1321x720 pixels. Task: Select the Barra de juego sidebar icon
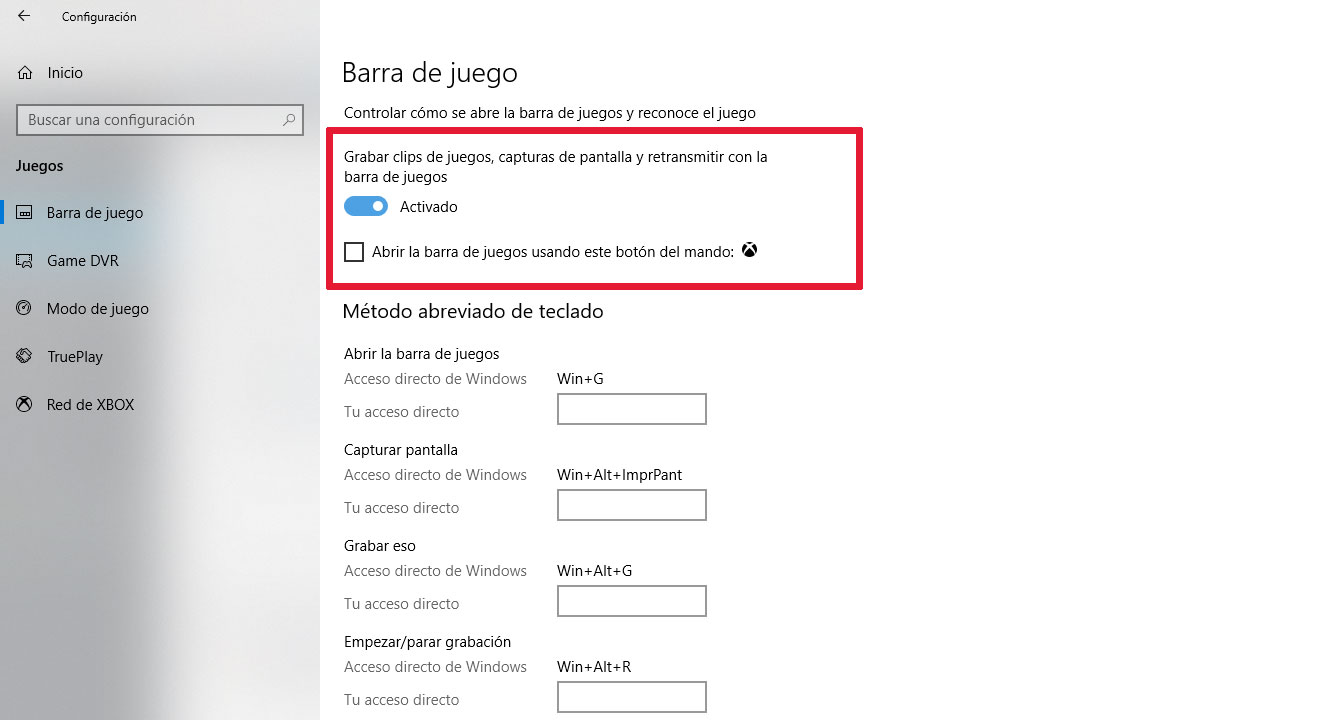(x=25, y=213)
